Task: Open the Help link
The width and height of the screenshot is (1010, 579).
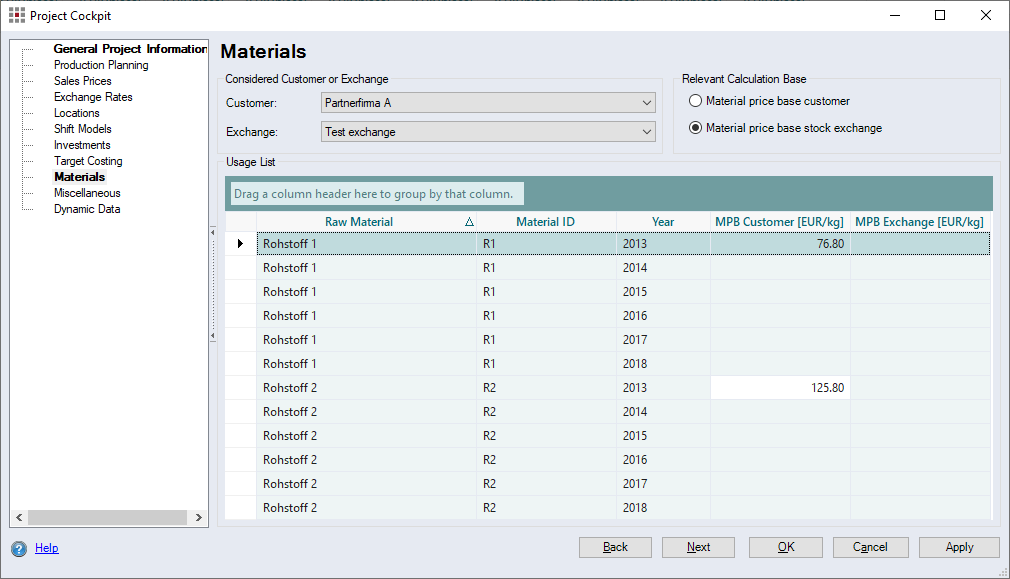Action: tap(47, 548)
